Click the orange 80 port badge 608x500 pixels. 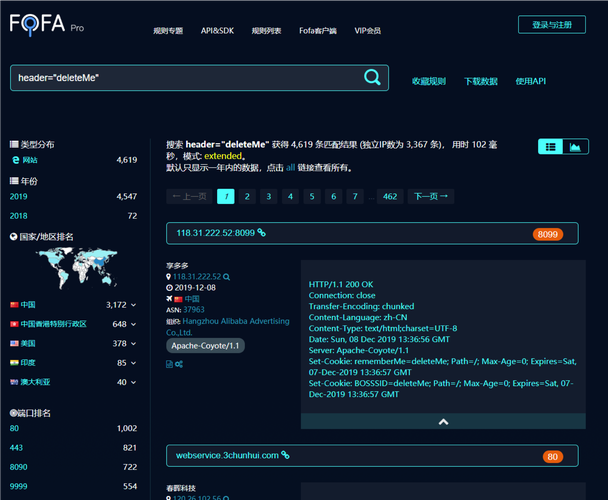pyautogui.click(x=553, y=457)
